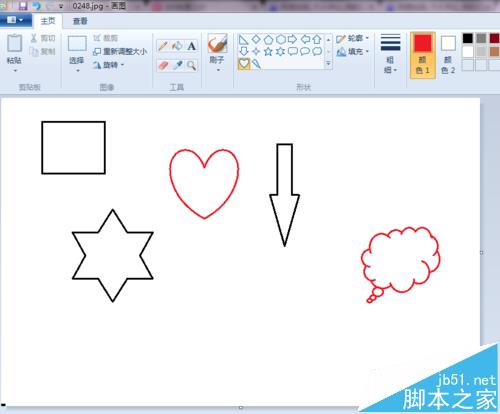The image size is (500, 414).
Task: Choose the right triangle shape
Action: [x=244, y=40]
